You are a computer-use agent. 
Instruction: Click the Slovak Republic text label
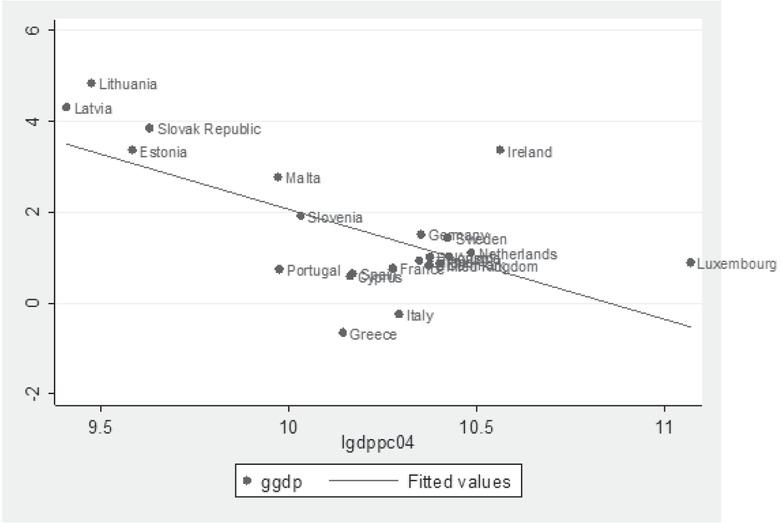(x=209, y=129)
